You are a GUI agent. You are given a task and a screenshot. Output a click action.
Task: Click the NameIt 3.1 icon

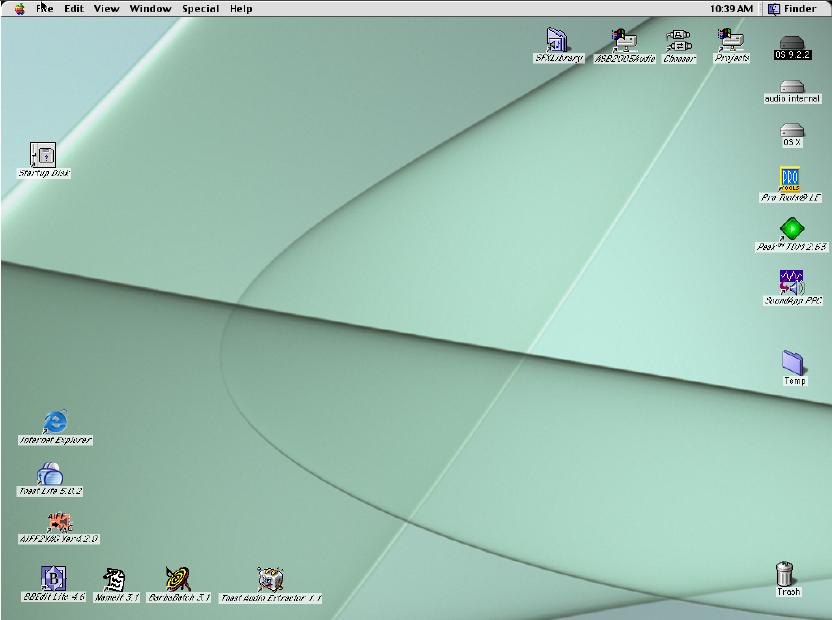115,578
